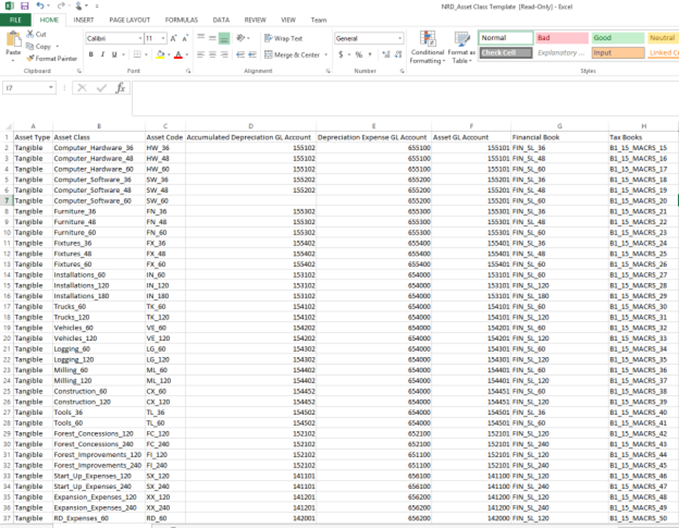
Task: Click the Orientation text angle icon
Action: click(x=241, y=38)
